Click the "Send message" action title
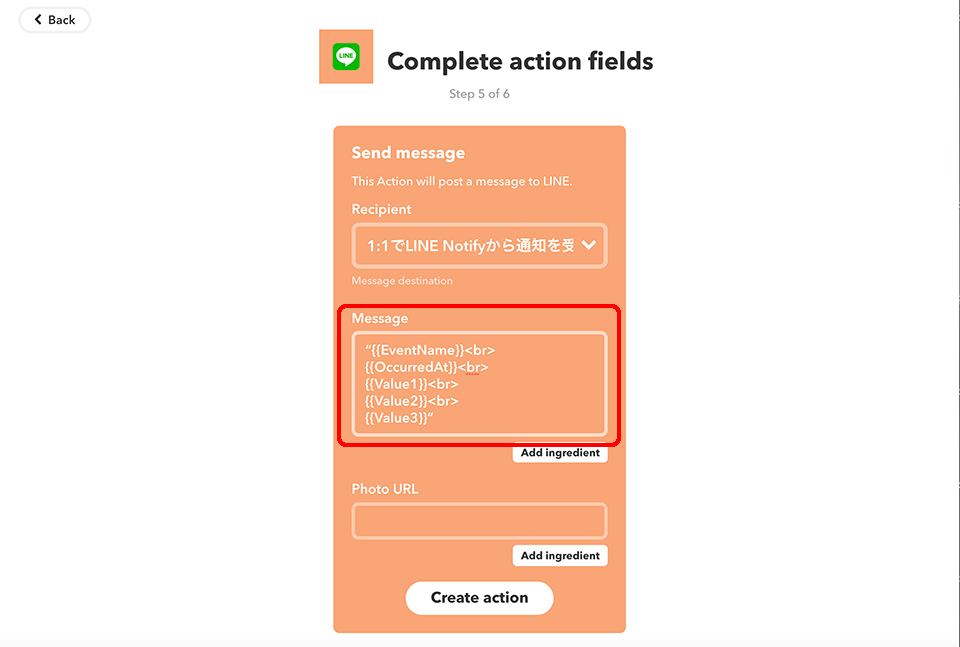 408,153
